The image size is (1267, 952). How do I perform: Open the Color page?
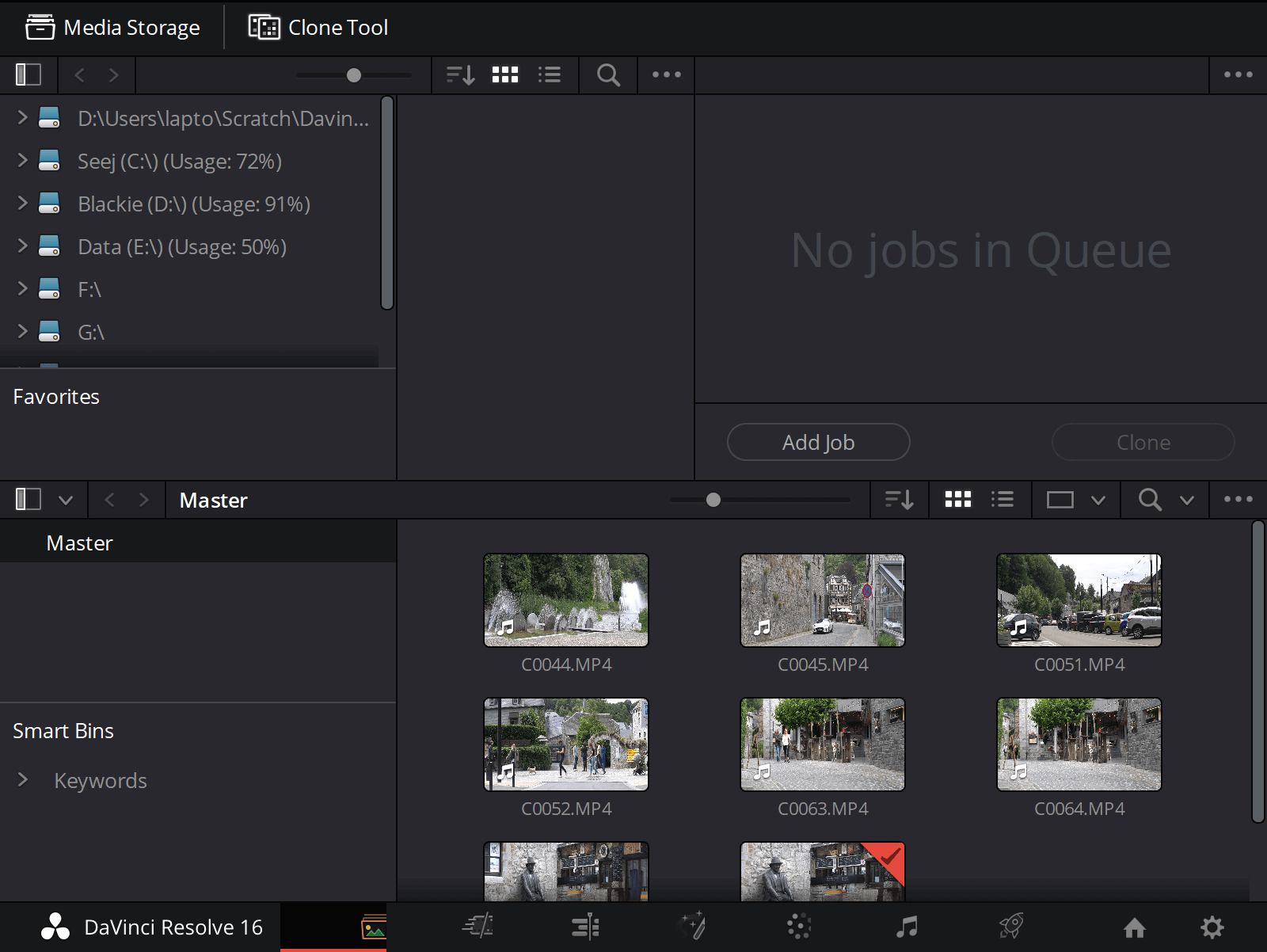[x=797, y=926]
